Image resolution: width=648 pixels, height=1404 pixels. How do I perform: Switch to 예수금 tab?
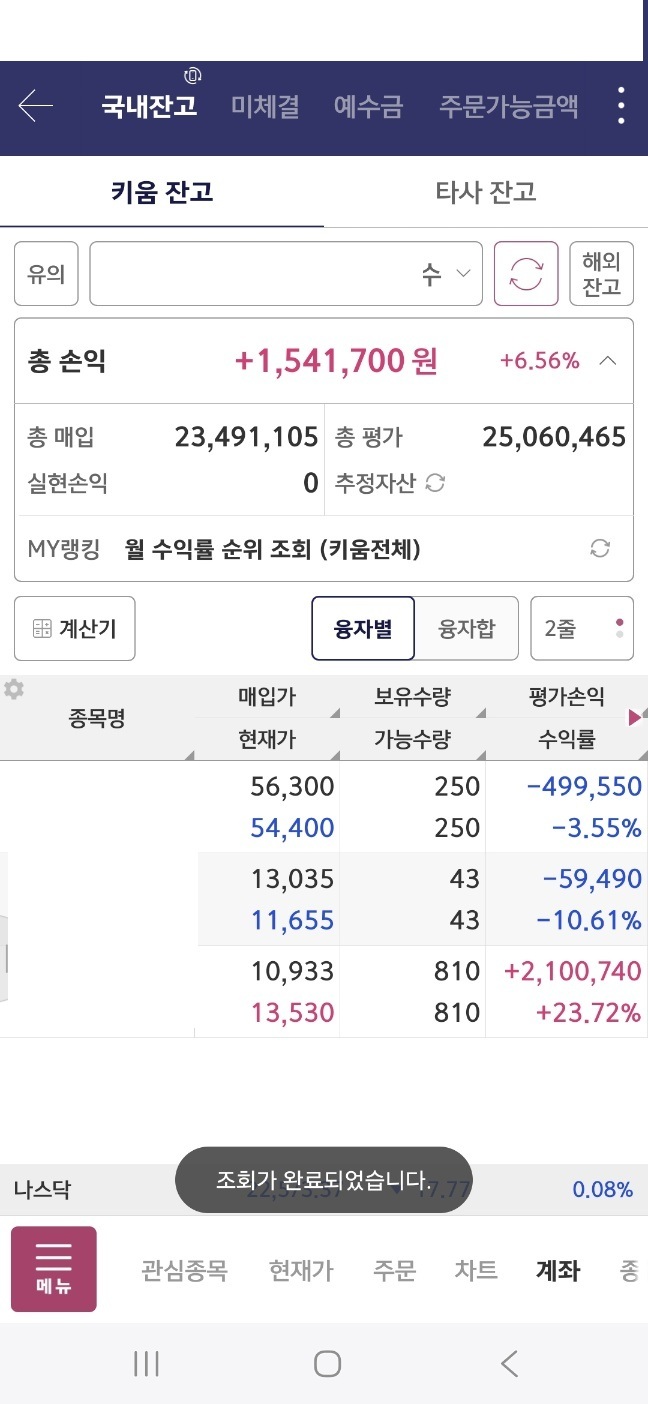[x=368, y=107]
